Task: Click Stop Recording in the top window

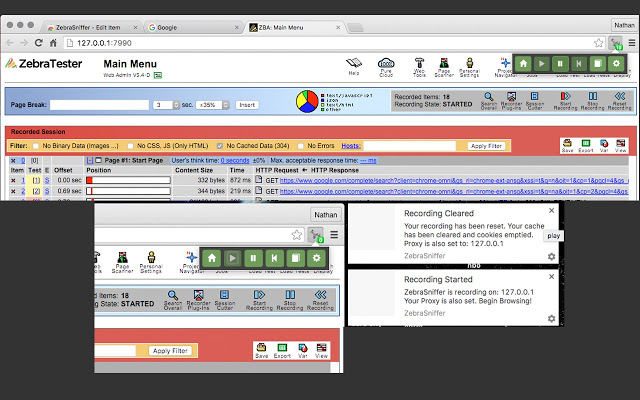Action: point(592,101)
